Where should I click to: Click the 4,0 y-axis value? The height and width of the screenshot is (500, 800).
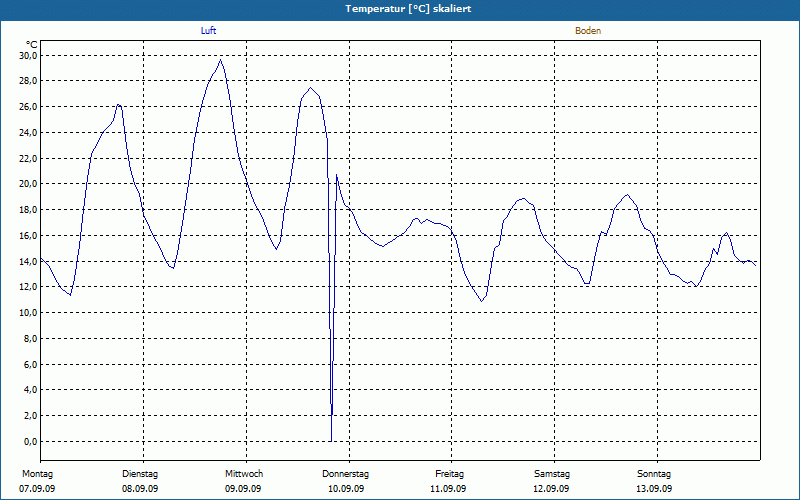tap(32, 390)
